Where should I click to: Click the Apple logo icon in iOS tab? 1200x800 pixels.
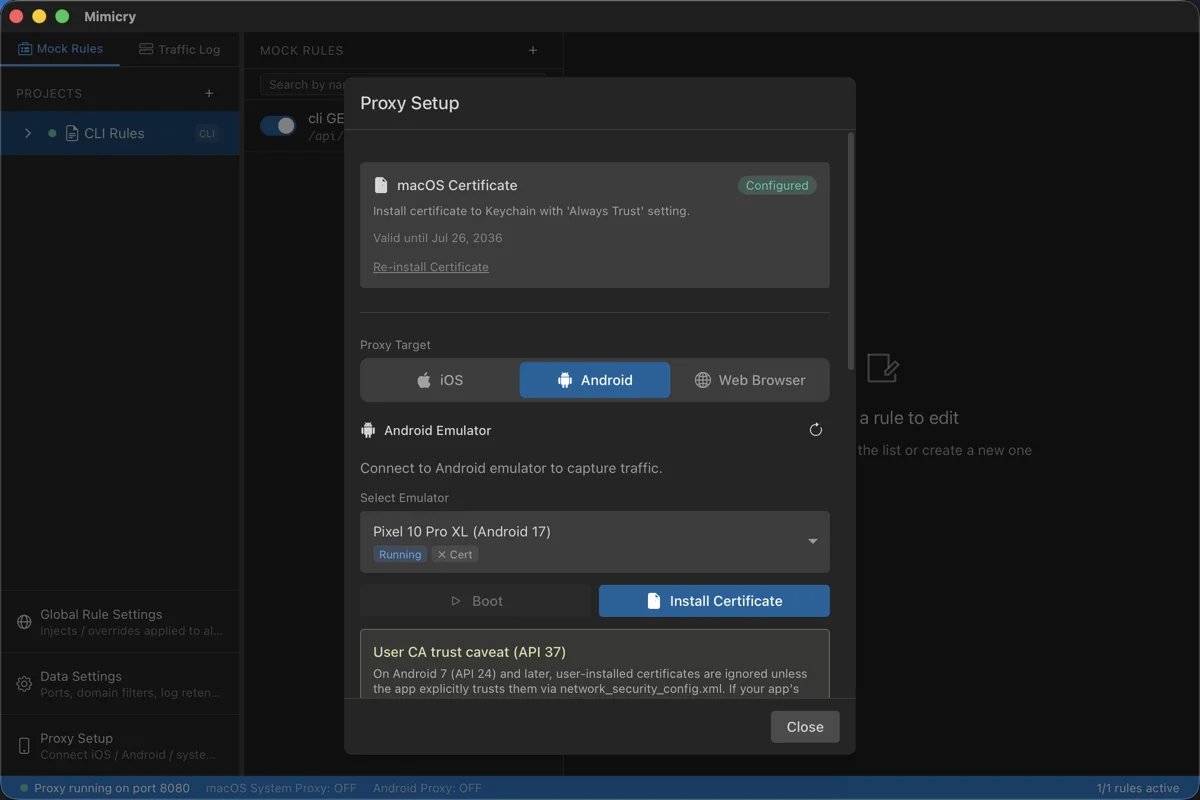coord(424,380)
